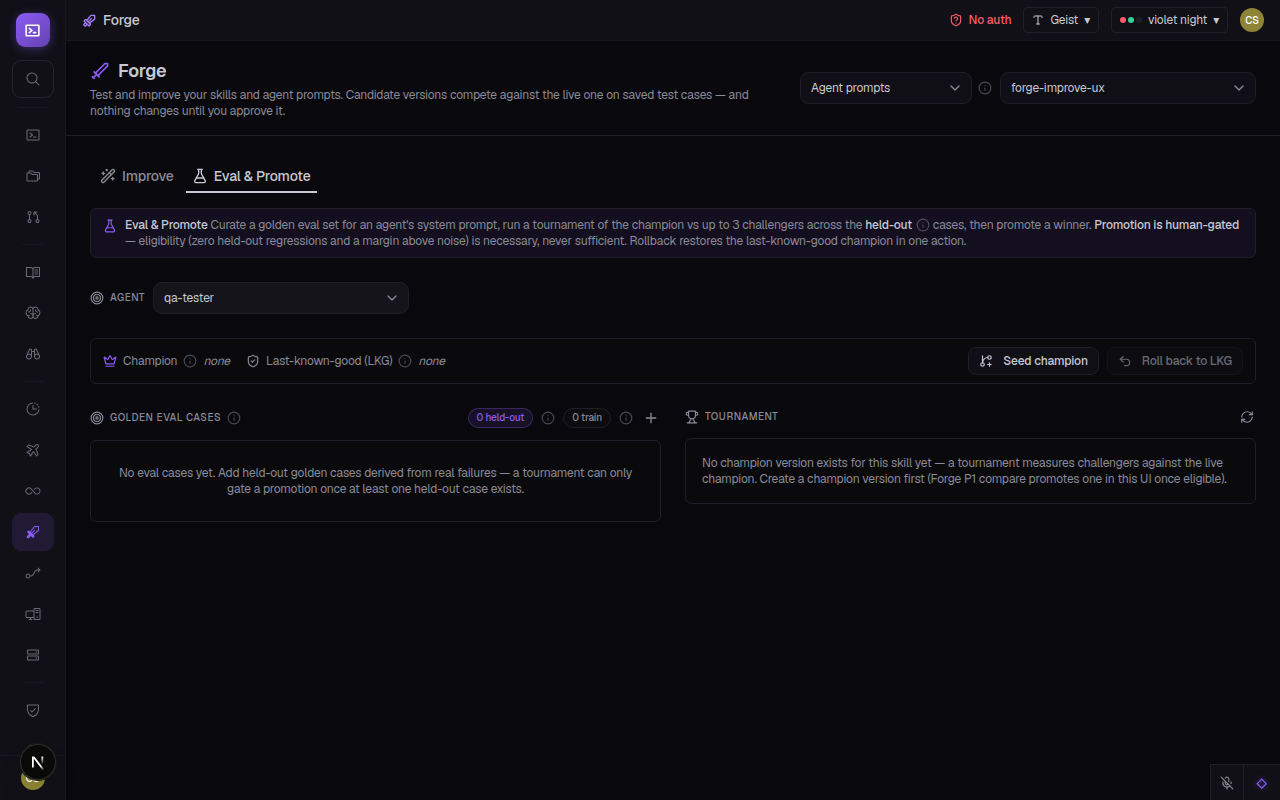Open the violet night theme dropdown
This screenshot has width=1280, height=800.
tap(1169, 20)
